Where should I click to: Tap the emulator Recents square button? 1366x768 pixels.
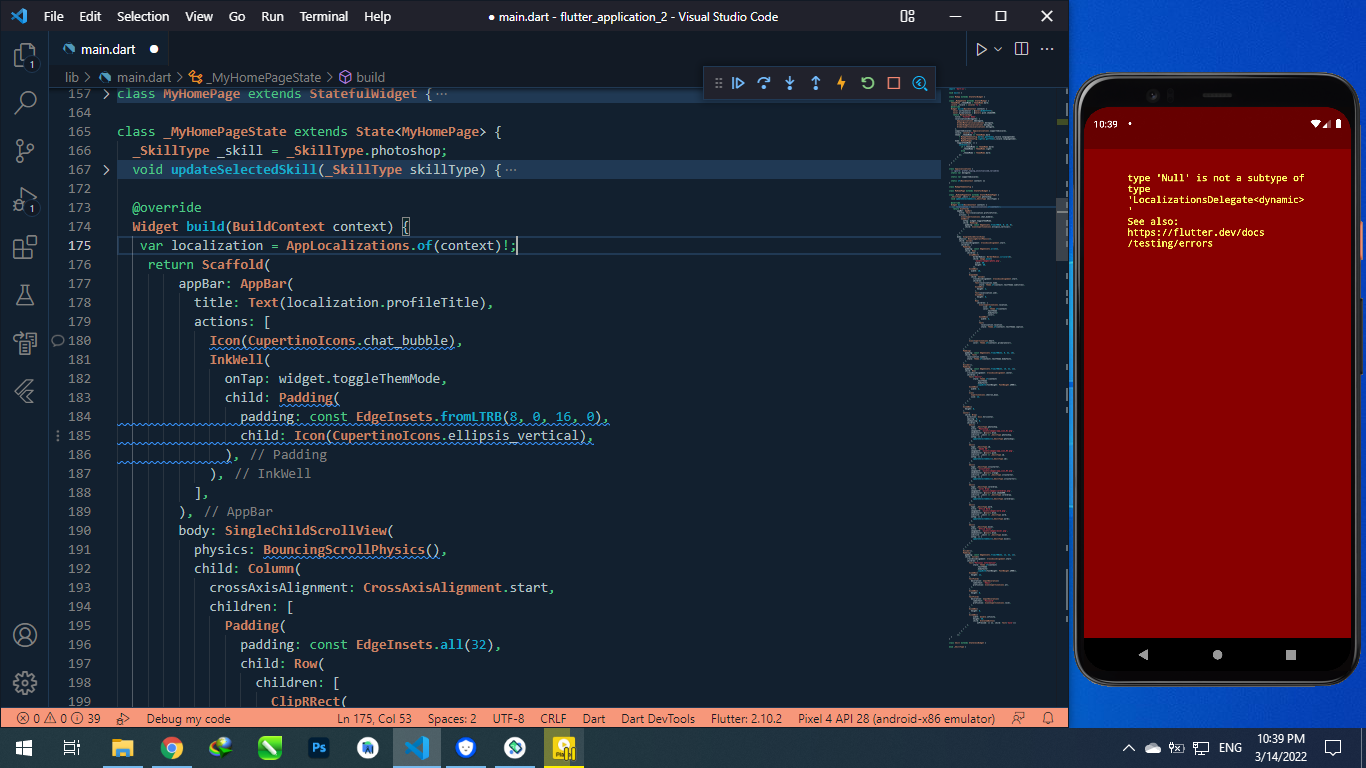click(x=1291, y=655)
